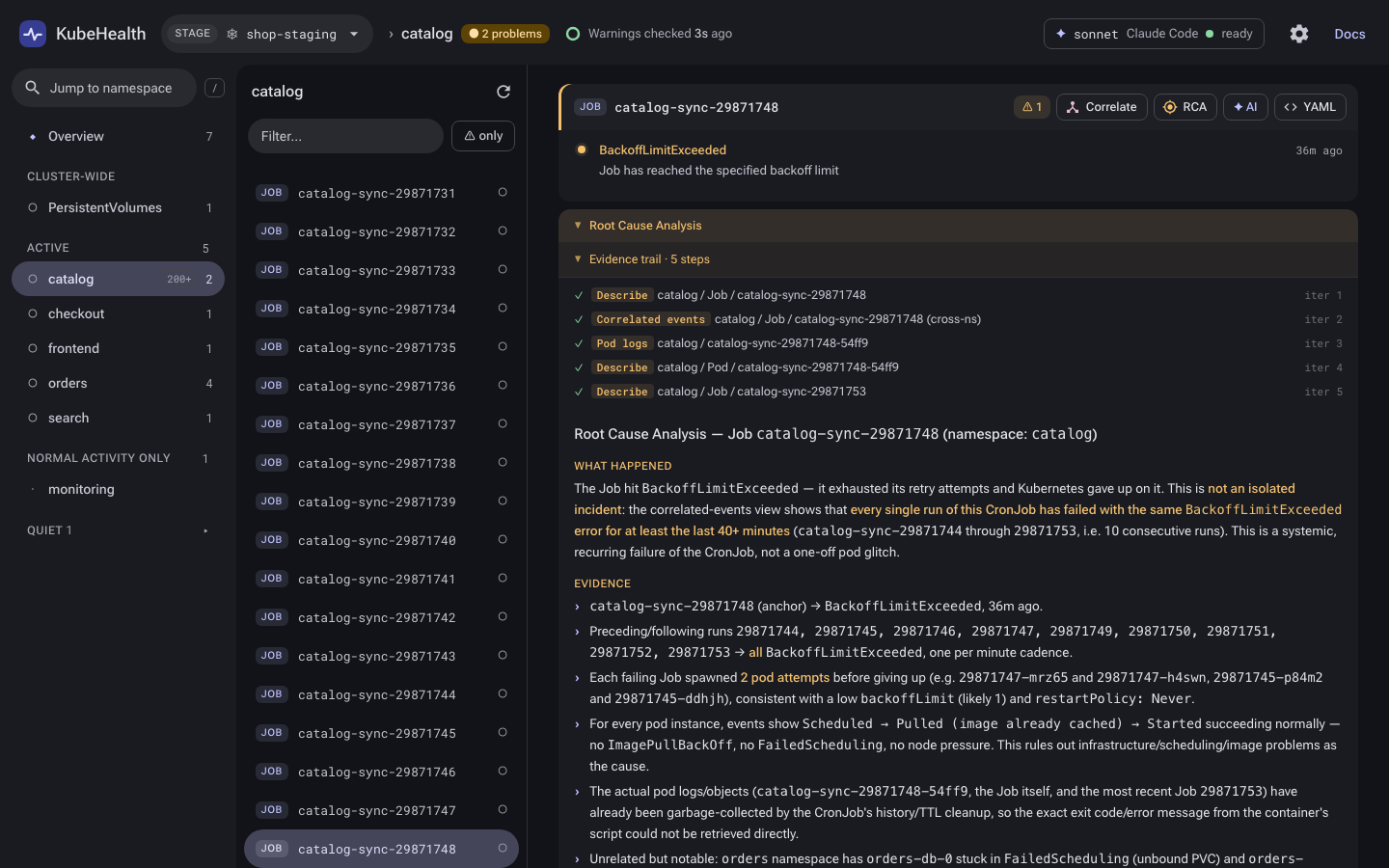The width and height of the screenshot is (1389, 868).
Task: Click status circle for catalog-sync-29871731
Action: point(503,193)
